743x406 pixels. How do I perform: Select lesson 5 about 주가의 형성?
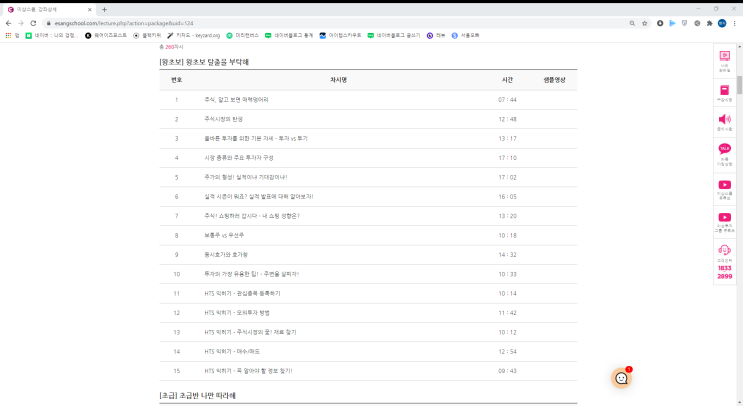click(x=245, y=177)
